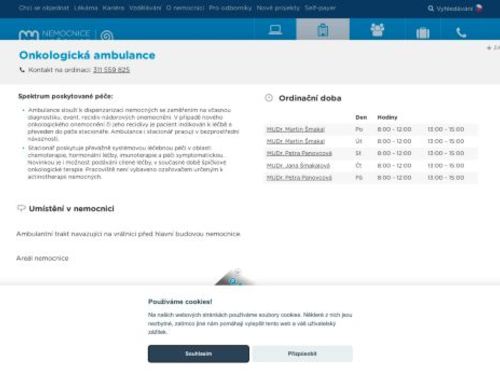The height and width of the screenshot is (375, 500).
Task: Click the Den column header
Action: click(361, 117)
